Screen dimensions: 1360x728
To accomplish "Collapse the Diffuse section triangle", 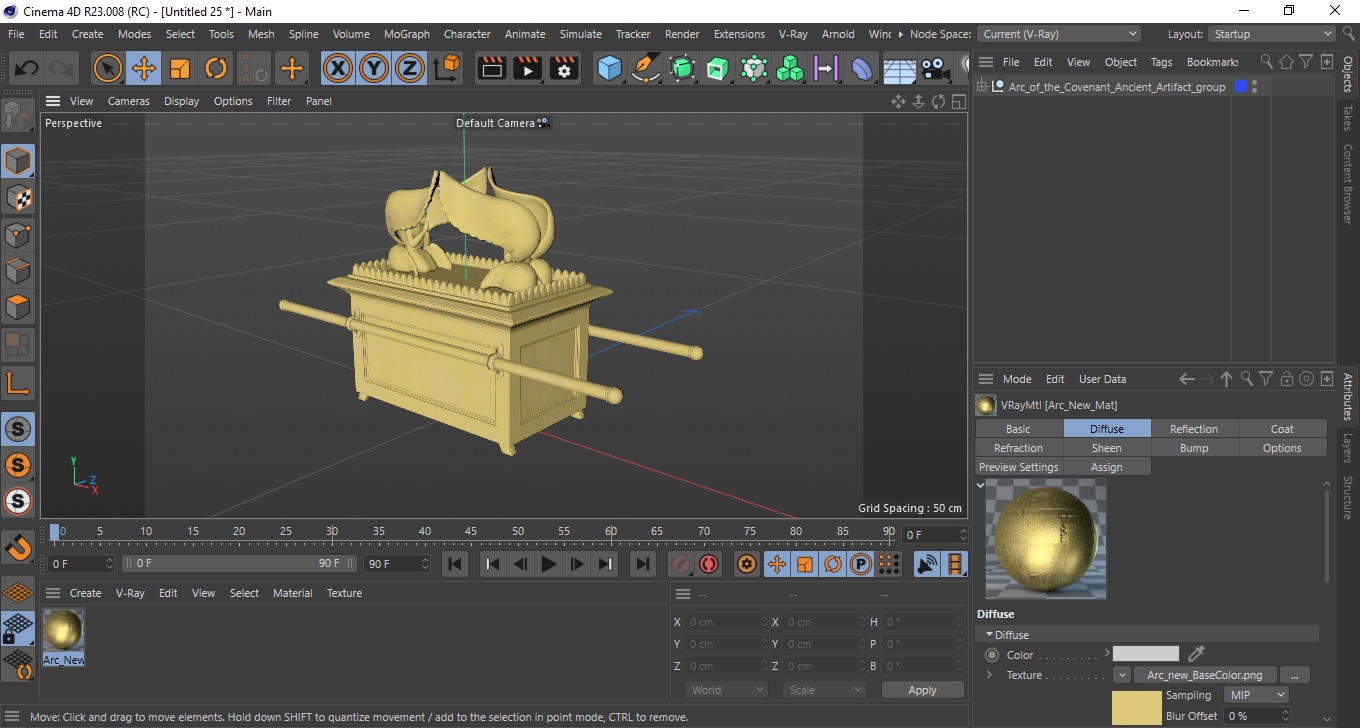I will tap(989, 635).
